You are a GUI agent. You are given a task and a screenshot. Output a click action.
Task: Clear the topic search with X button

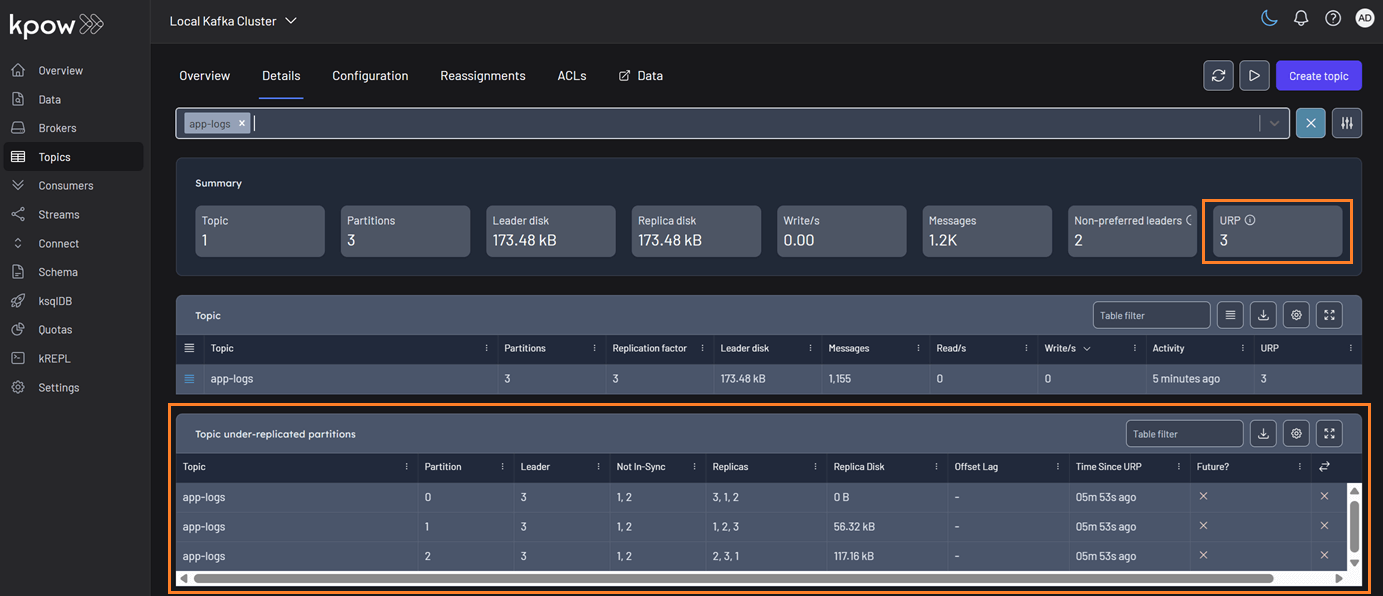click(1311, 123)
